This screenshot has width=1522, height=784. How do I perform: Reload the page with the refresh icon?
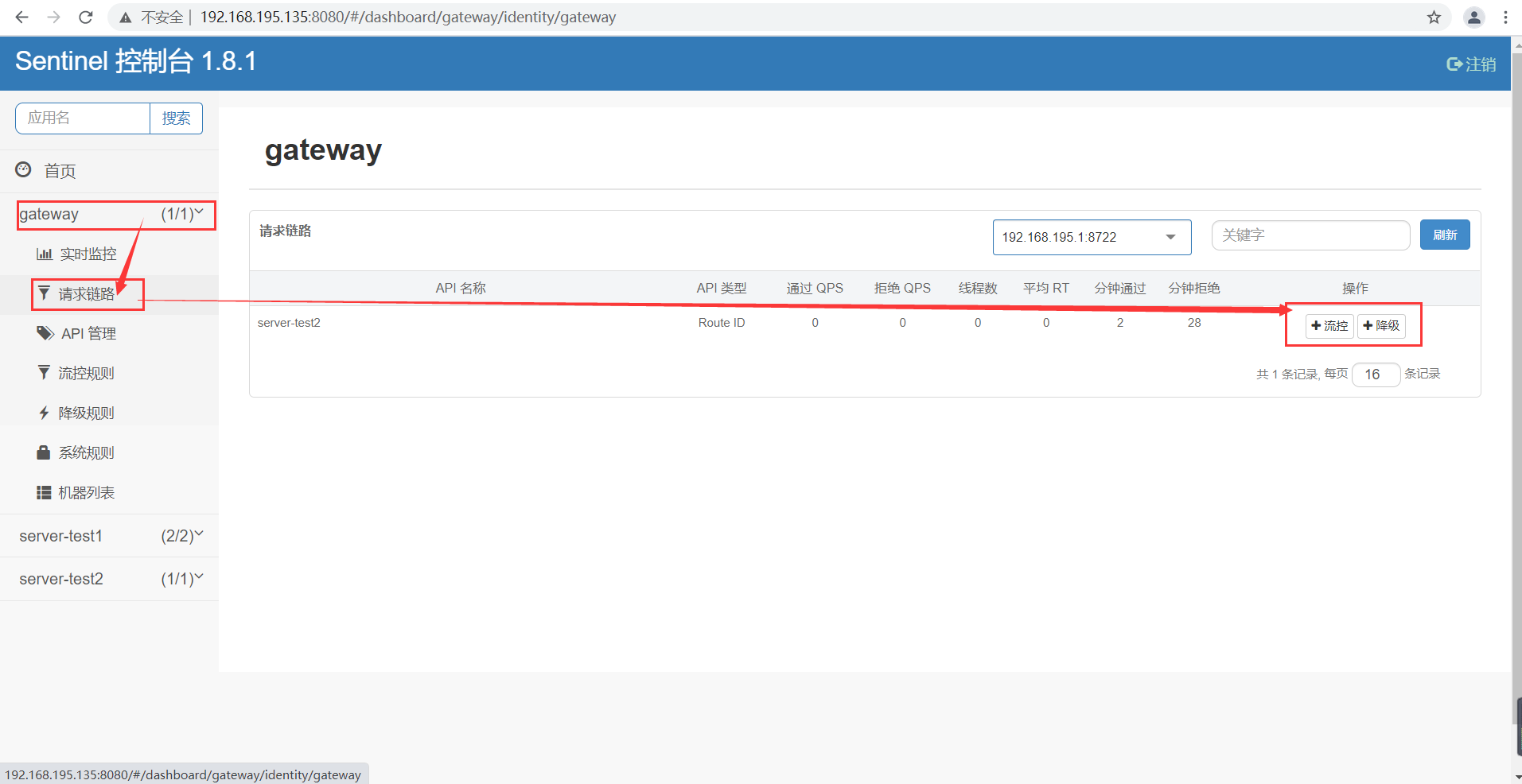(x=86, y=17)
